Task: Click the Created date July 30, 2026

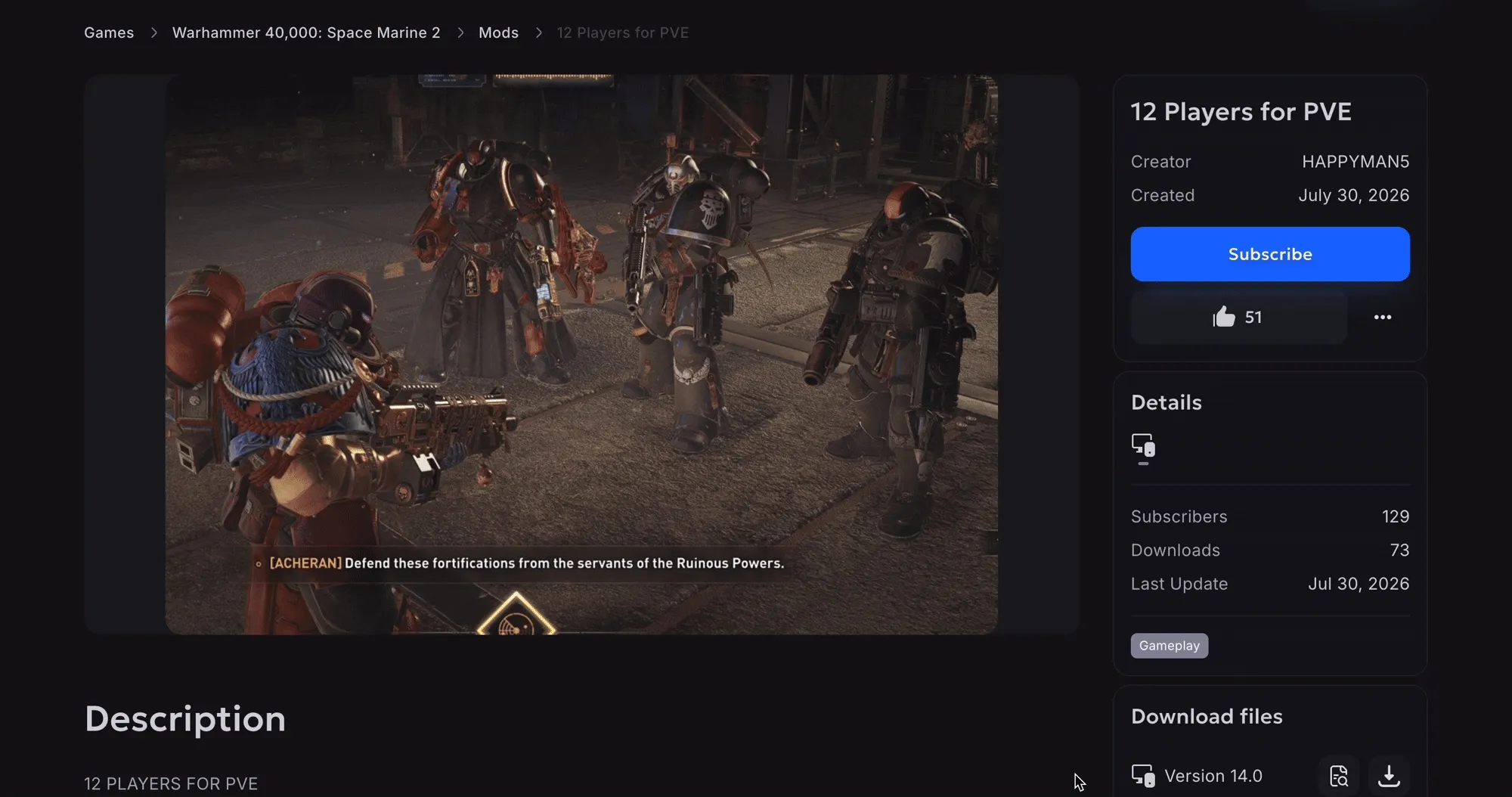Action: 1354,195
